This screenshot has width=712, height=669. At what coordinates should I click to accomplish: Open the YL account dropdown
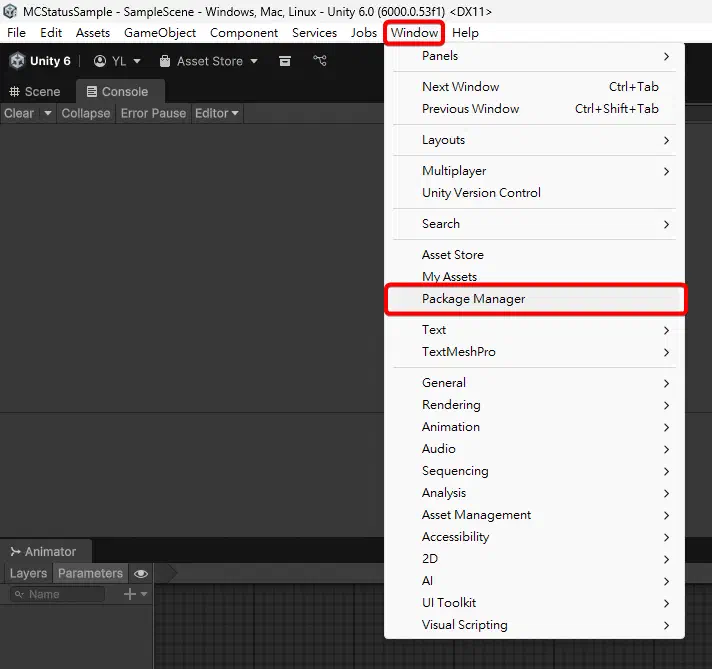click(x=117, y=61)
